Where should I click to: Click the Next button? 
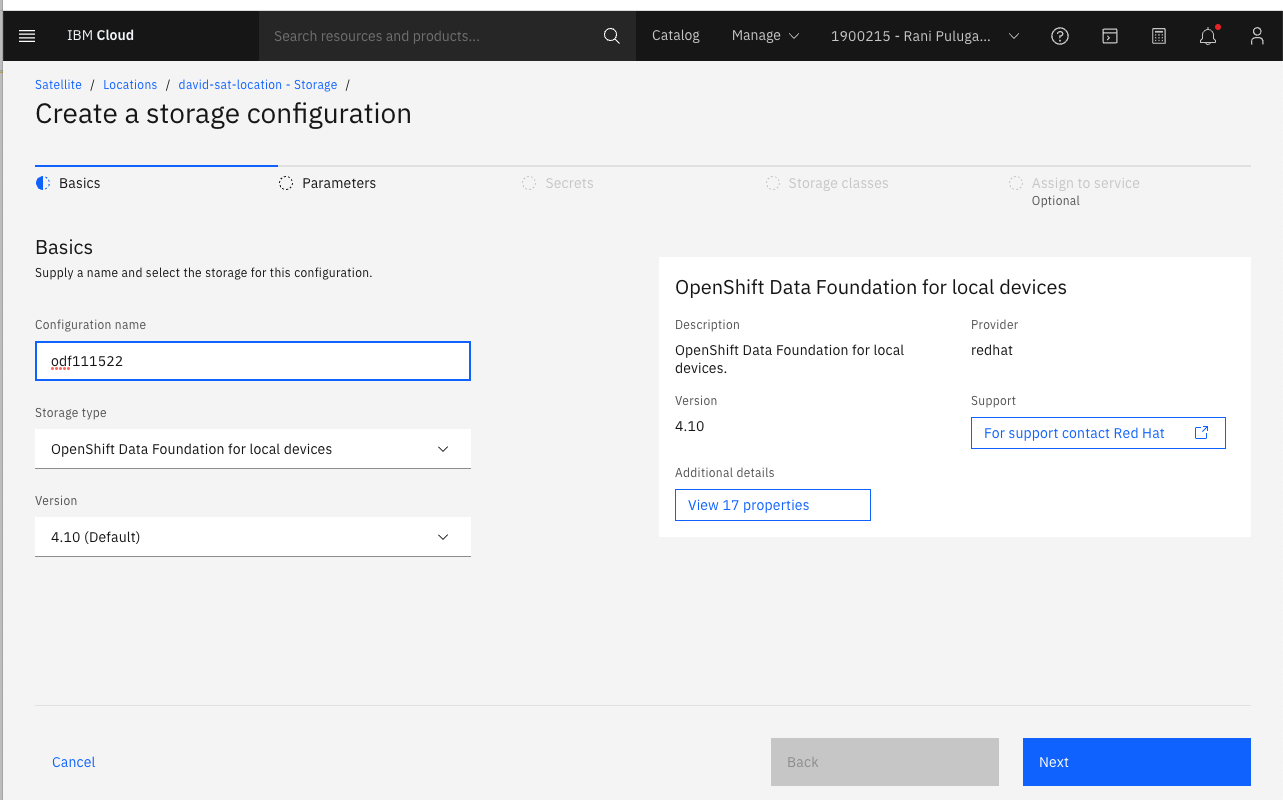pos(1137,762)
